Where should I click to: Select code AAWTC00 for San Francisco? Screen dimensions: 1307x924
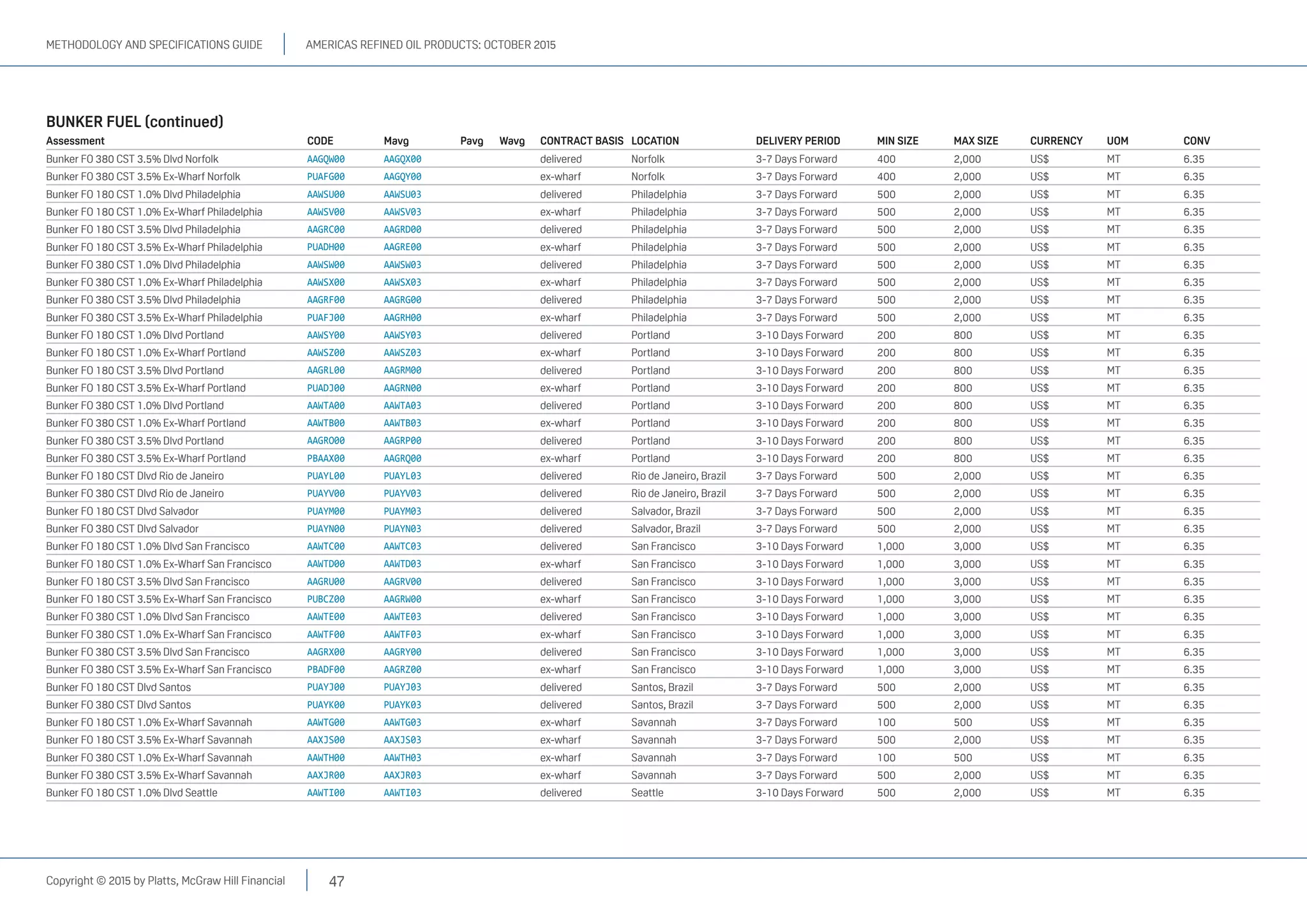pyautogui.click(x=325, y=547)
